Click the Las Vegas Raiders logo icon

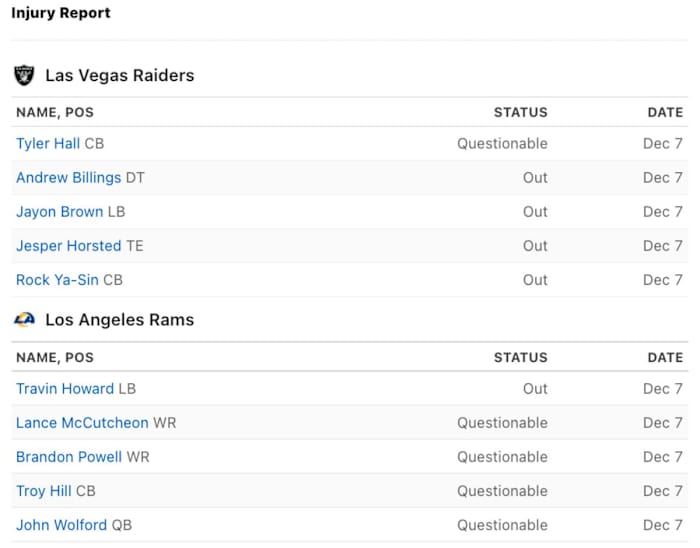click(24, 75)
